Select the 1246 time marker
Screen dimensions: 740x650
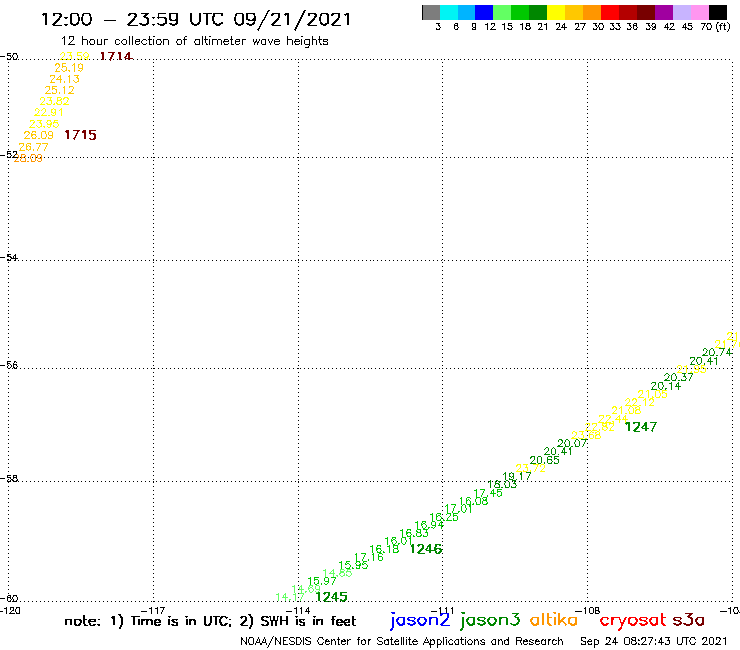426,549
